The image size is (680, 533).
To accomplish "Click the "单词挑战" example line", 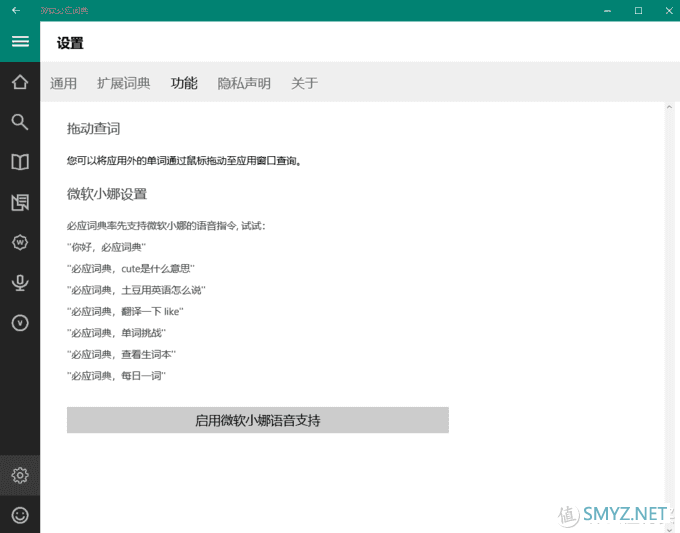I will coord(116,333).
